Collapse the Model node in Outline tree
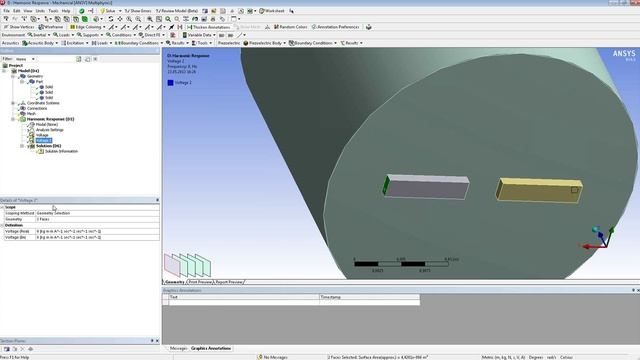640x360 pixels. (x=4, y=71)
